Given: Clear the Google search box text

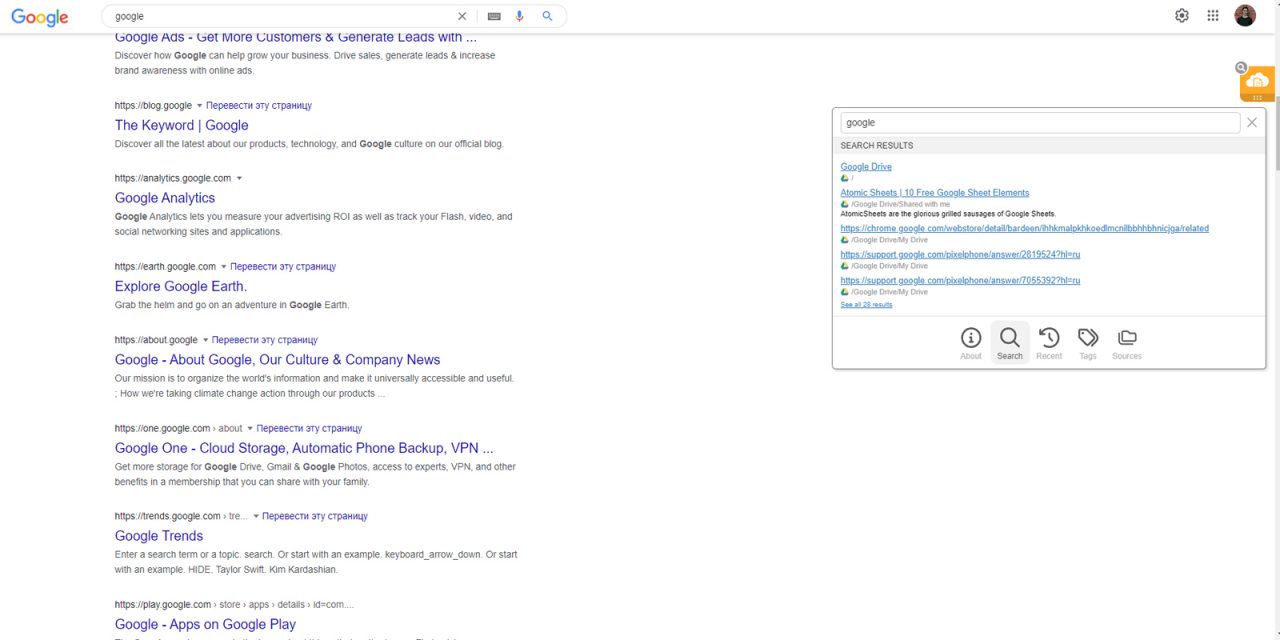Looking at the screenshot, I should [x=462, y=16].
